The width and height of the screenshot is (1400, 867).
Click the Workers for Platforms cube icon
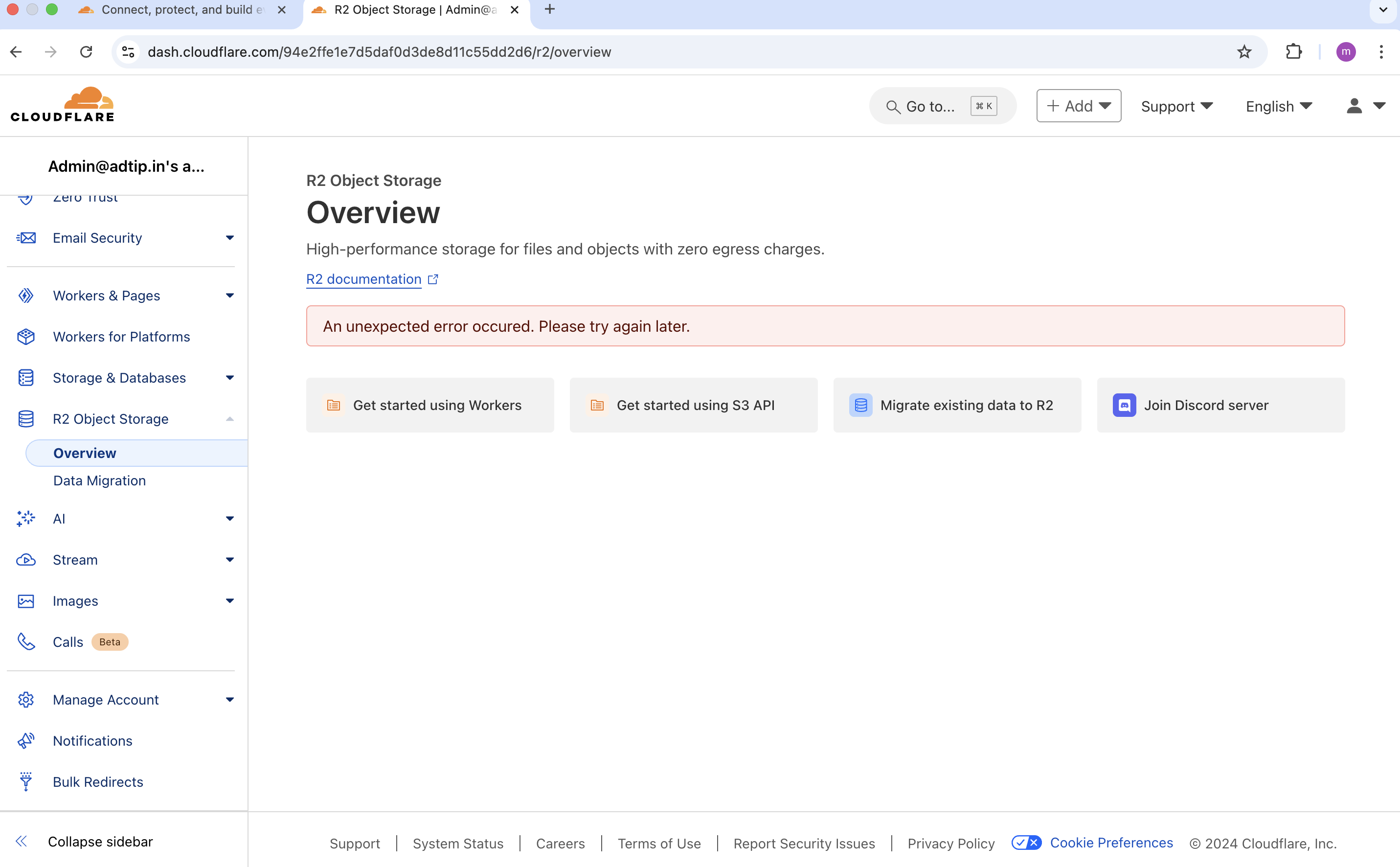26,337
